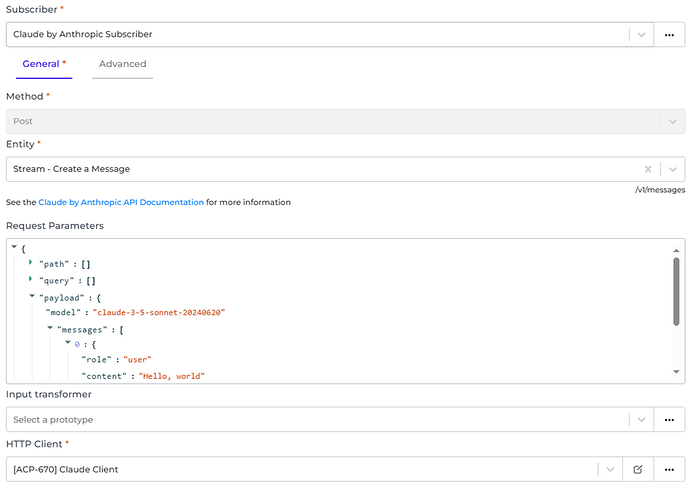Collapse the root JSON object

pos(14,247)
